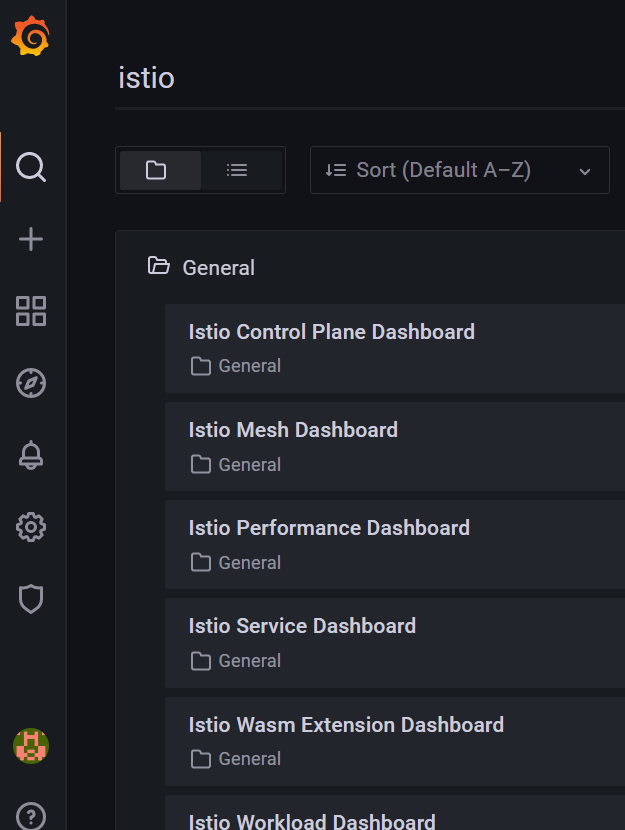The image size is (625, 830).
Task: Open Istio Wasm Extension Dashboard
Action: pos(395,741)
